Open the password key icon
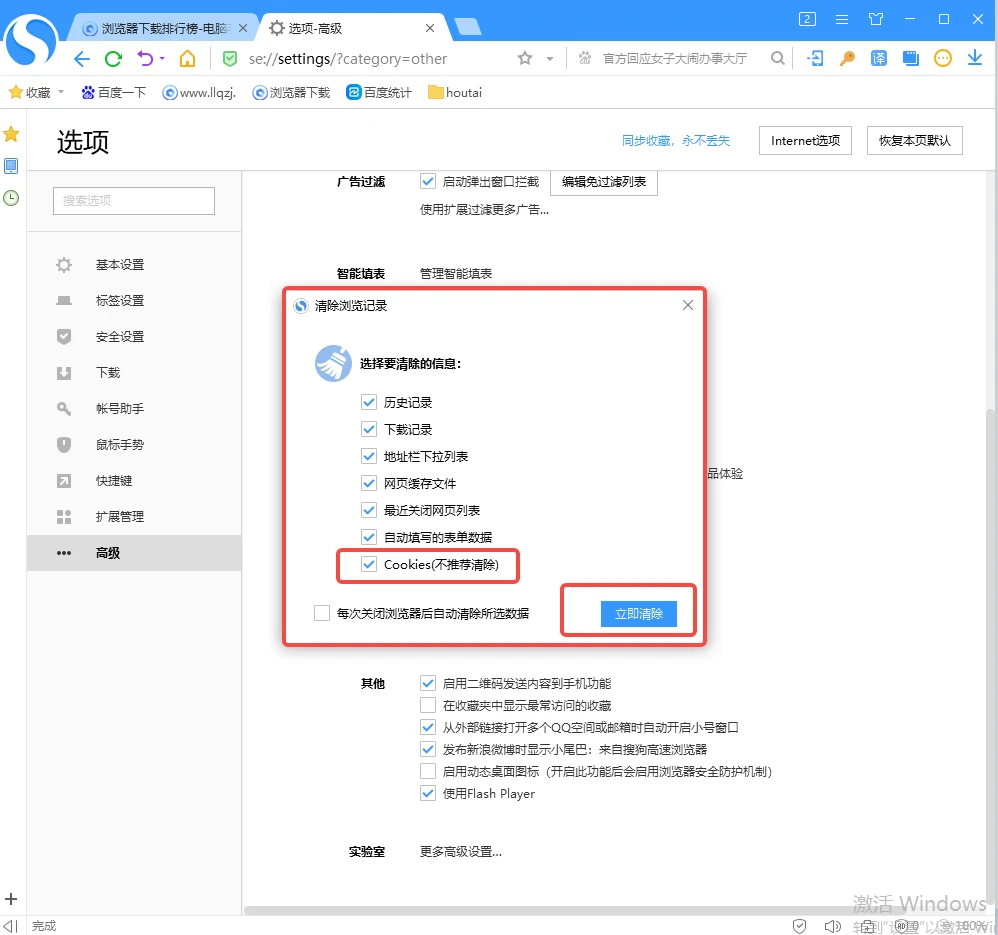Screen dimensions: 998x935 (847, 59)
